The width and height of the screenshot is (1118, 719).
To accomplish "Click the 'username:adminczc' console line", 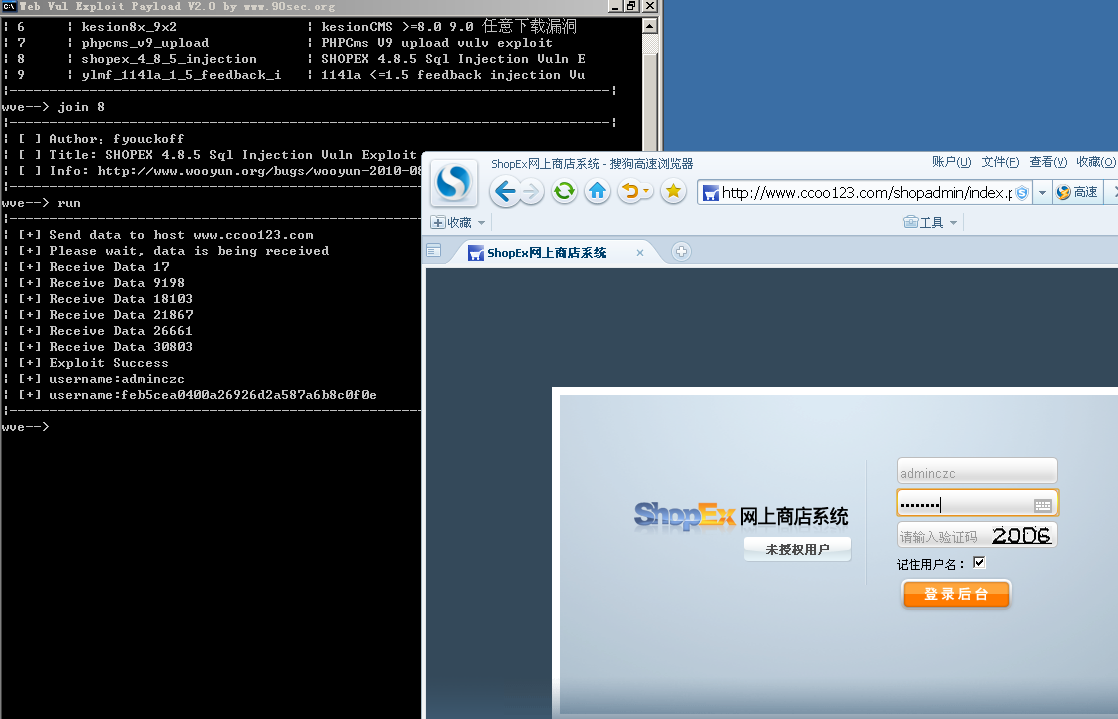I will pos(117,379).
